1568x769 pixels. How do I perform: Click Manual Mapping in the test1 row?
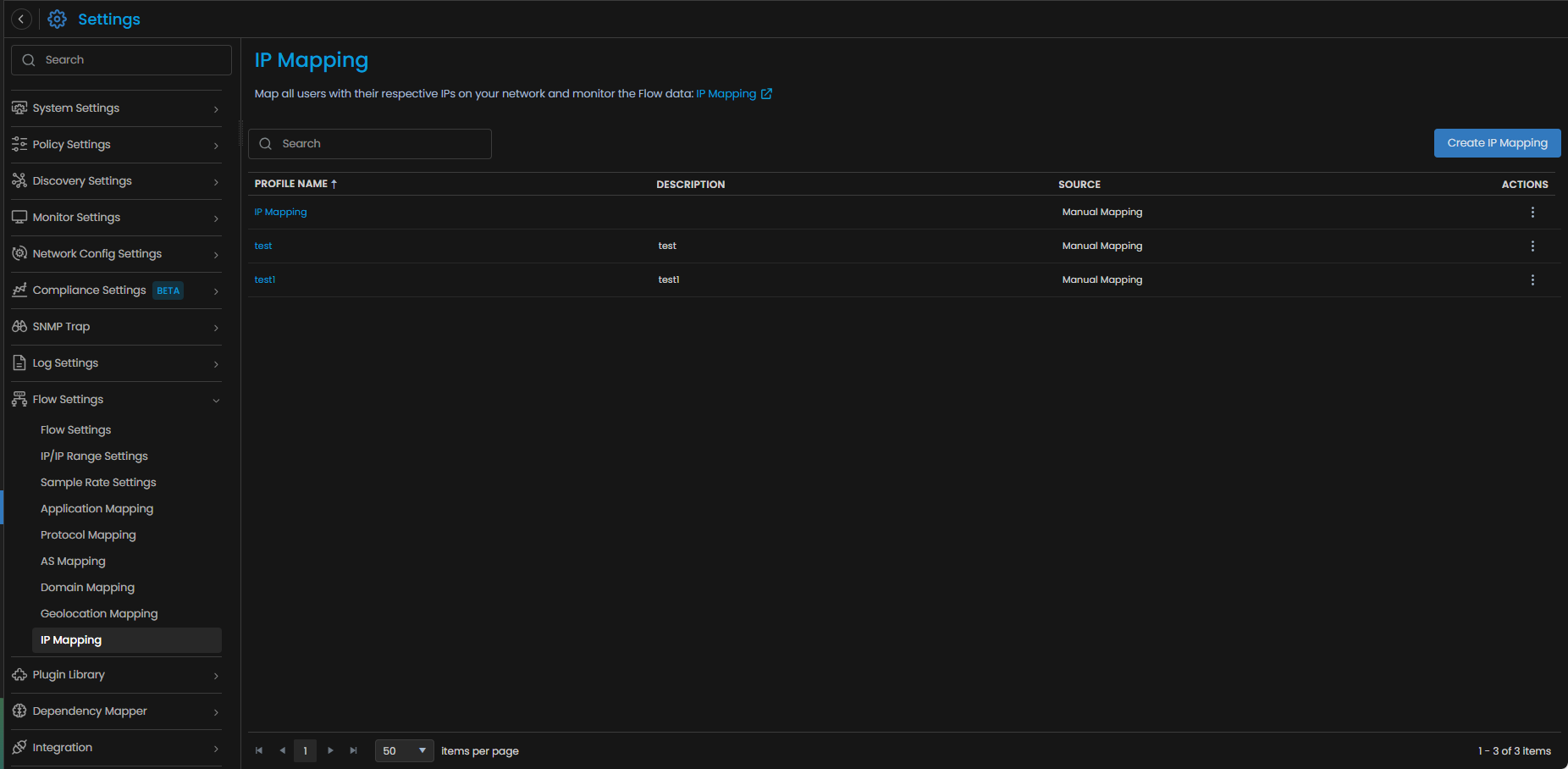coord(1102,279)
